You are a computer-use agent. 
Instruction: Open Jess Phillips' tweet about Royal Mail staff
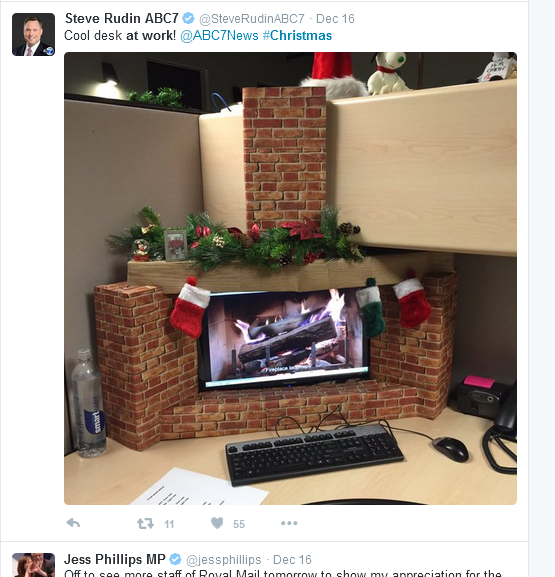283,573
